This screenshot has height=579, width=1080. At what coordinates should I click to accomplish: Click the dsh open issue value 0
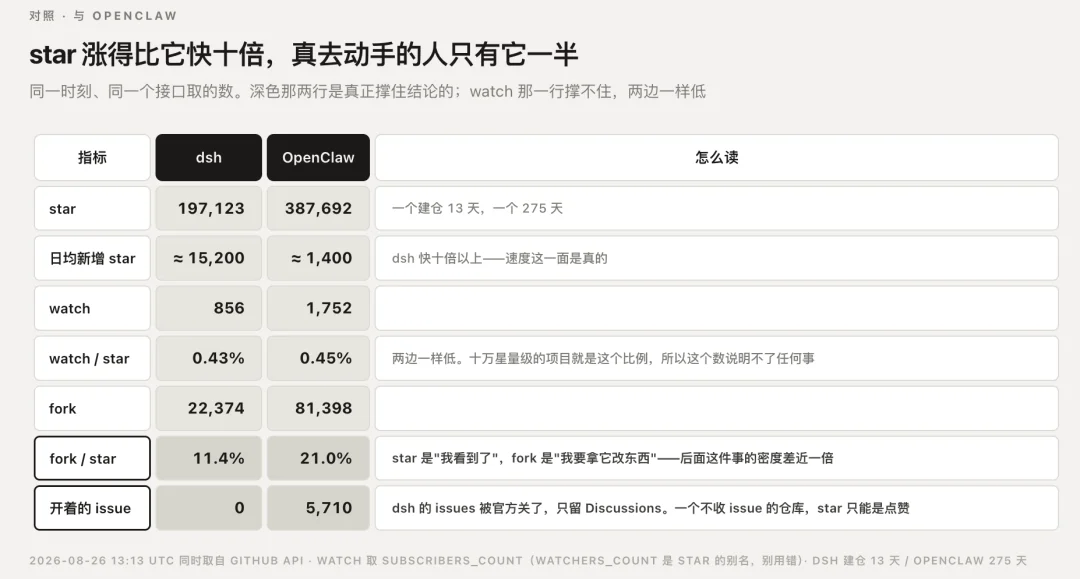point(209,508)
